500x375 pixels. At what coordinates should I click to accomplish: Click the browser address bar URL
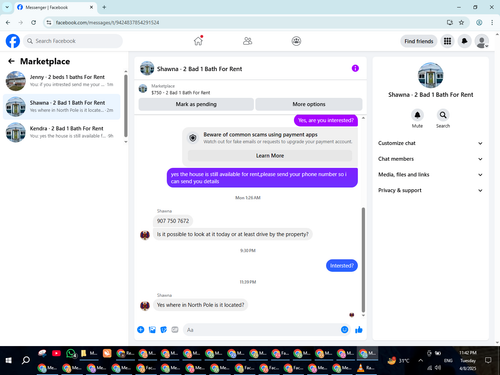point(107,22)
